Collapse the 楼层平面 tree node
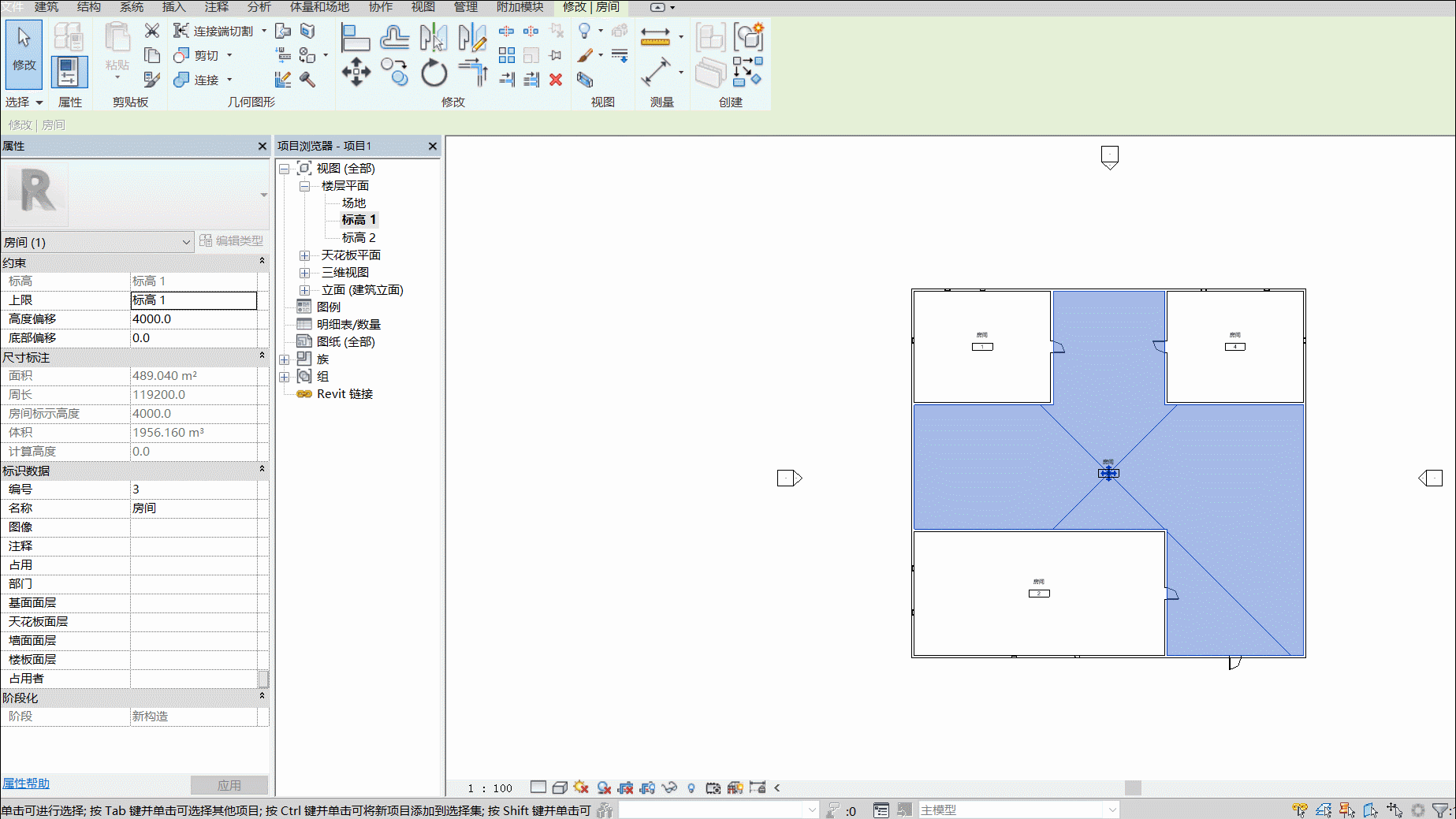Viewport: 1456px width, 819px height. pyautogui.click(x=304, y=186)
